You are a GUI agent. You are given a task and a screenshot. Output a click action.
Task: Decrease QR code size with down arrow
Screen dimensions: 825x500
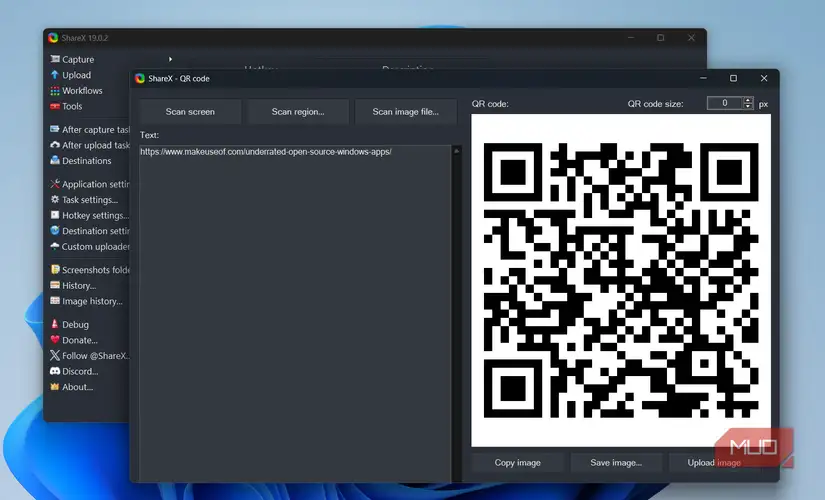748,106
